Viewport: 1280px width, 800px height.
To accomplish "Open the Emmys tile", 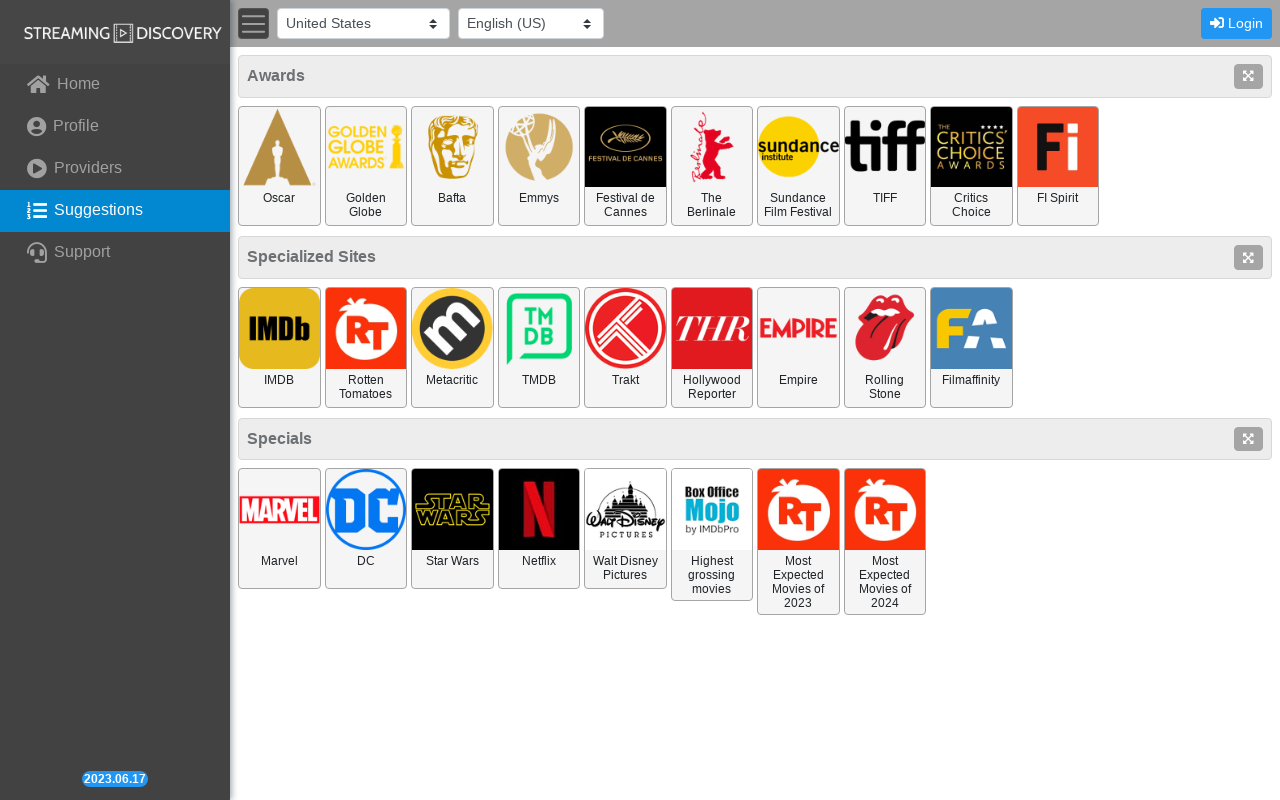I will (x=539, y=166).
